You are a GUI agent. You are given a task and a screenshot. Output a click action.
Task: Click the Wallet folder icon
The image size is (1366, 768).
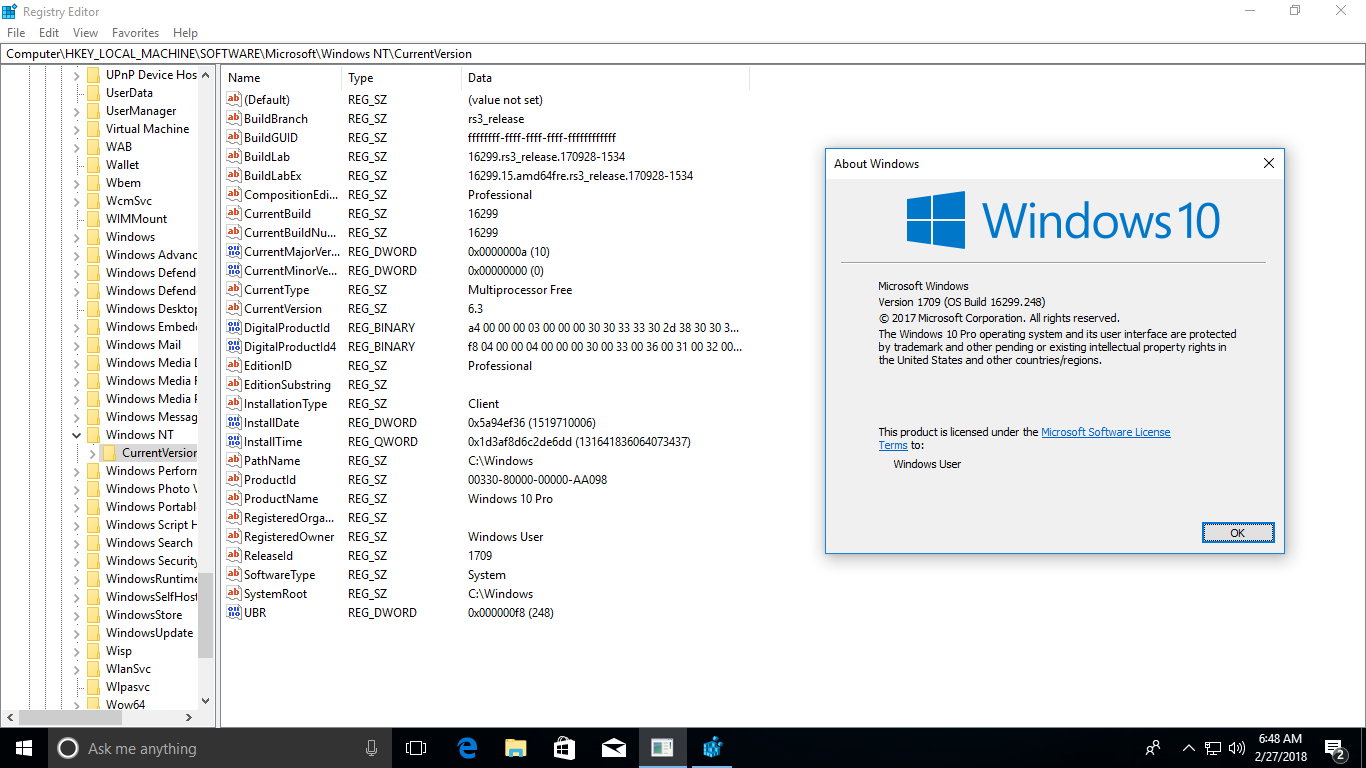(x=93, y=165)
